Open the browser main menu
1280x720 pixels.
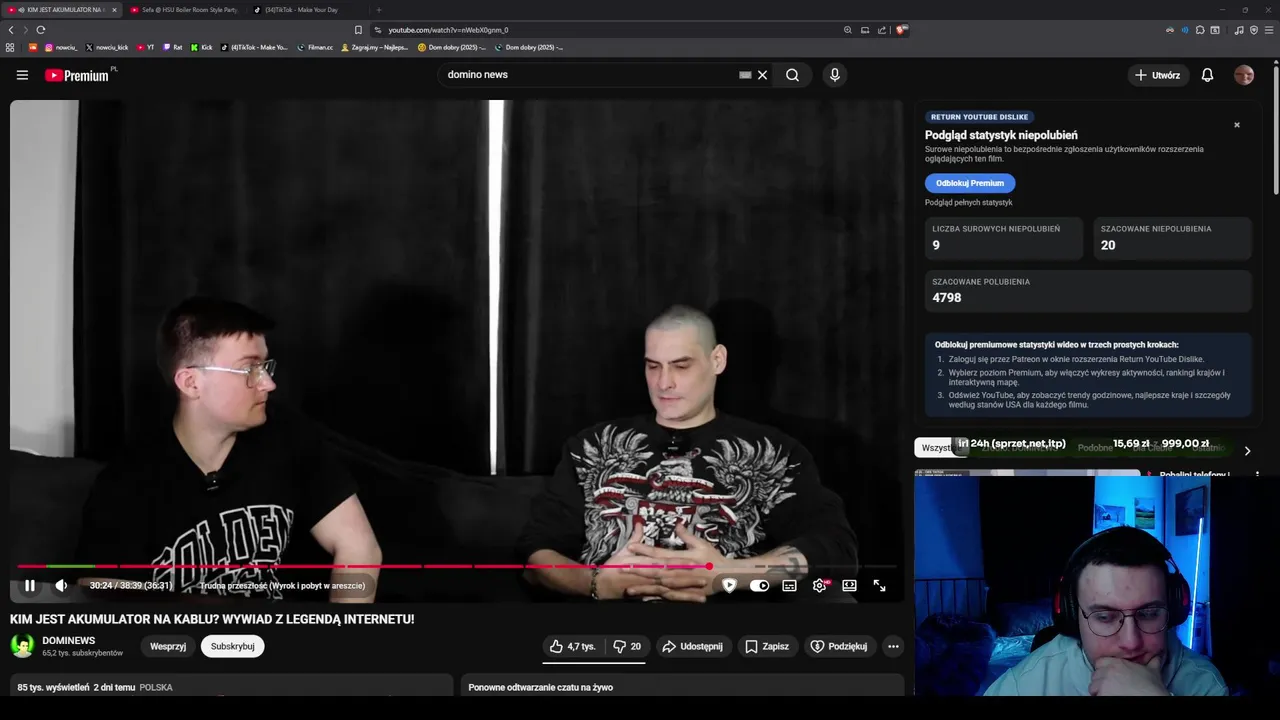1269,30
